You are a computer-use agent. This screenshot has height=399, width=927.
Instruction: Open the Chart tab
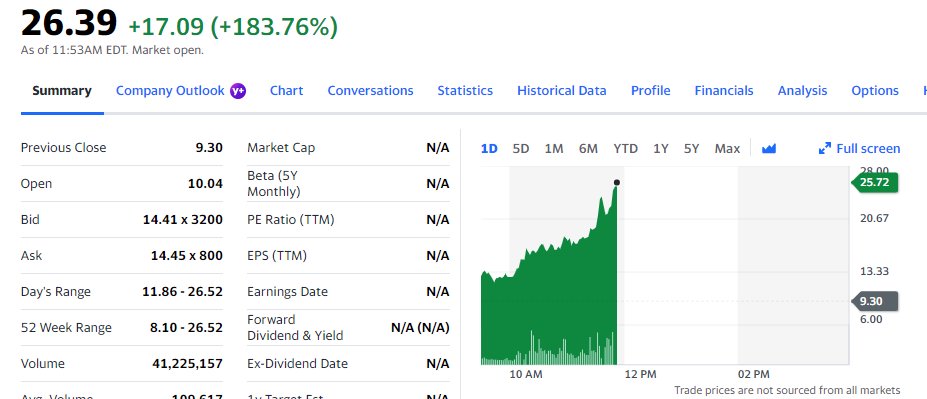click(x=287, y=91)
